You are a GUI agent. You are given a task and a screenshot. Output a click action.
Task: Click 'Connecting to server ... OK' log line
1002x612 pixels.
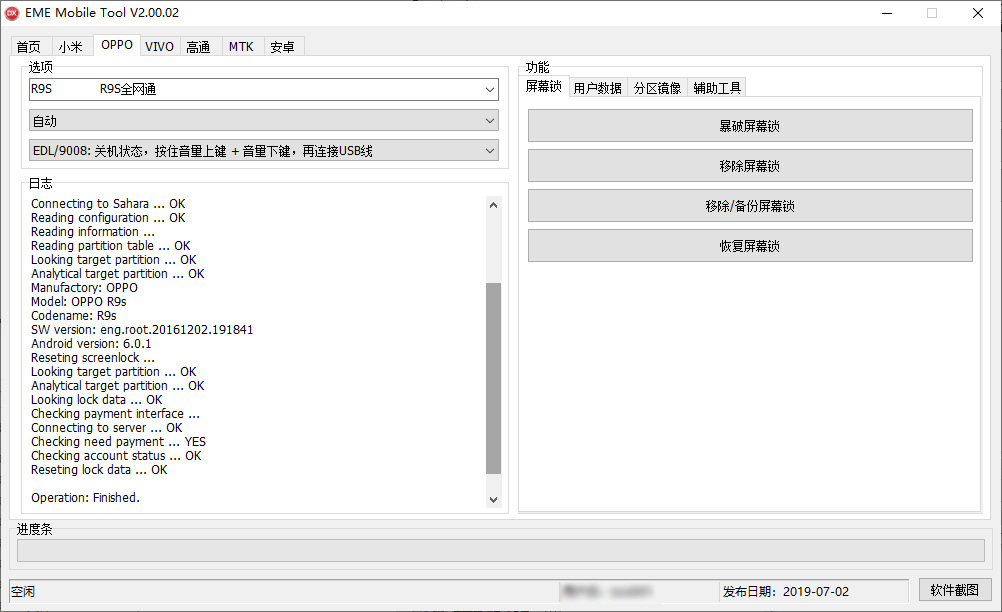(x=107, y=428)
